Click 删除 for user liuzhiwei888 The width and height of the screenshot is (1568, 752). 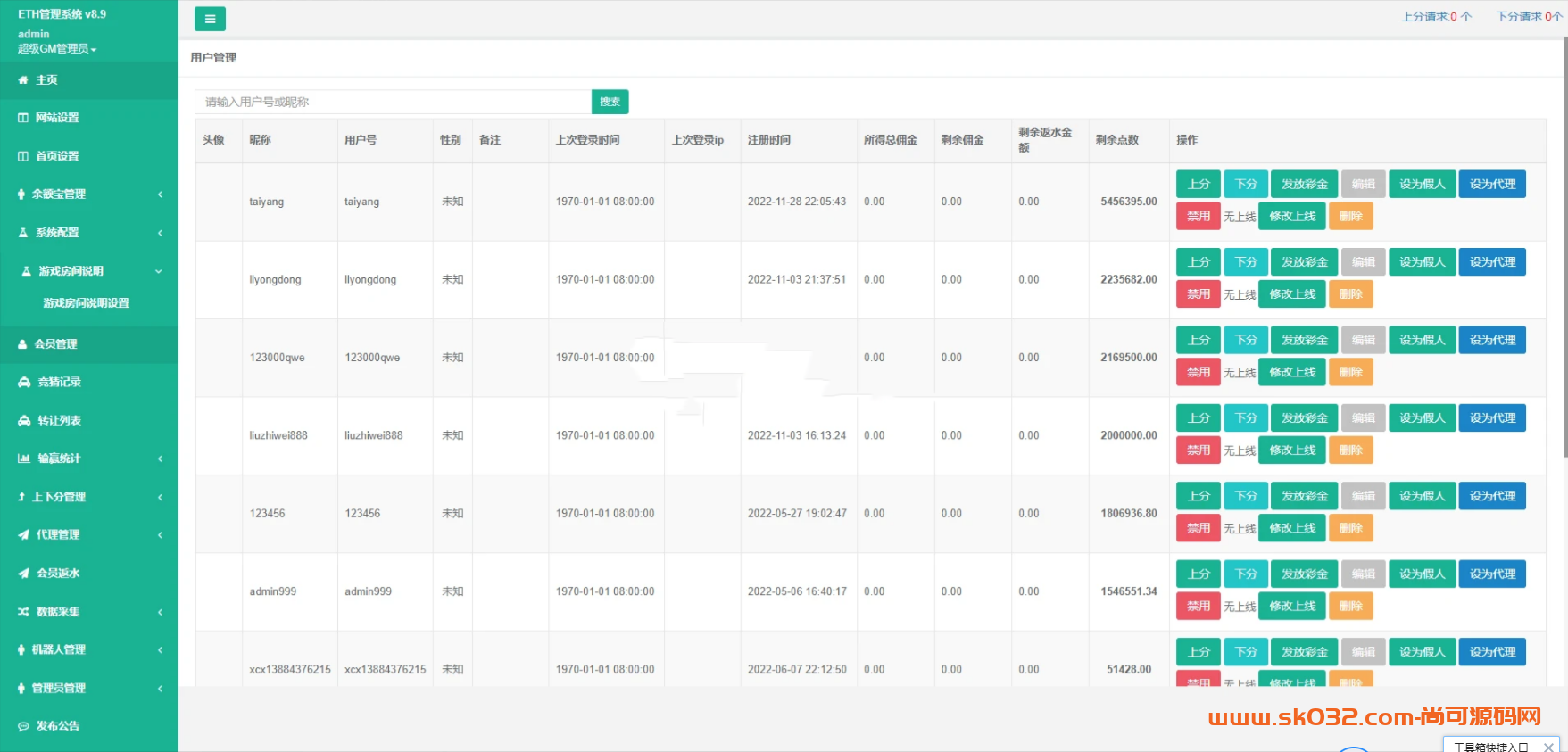coord(1351,450)
